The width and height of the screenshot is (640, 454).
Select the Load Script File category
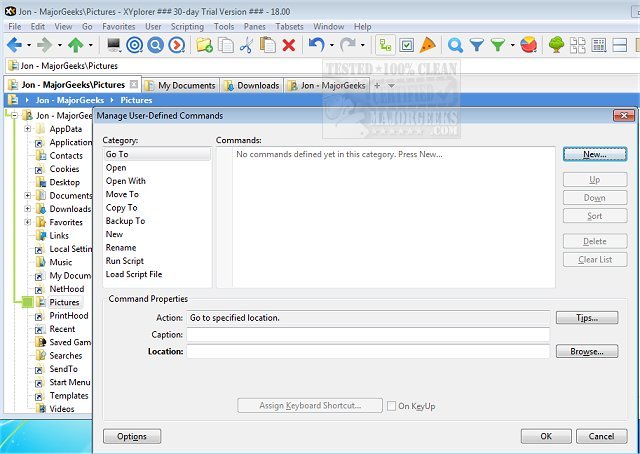click(133, 274)
